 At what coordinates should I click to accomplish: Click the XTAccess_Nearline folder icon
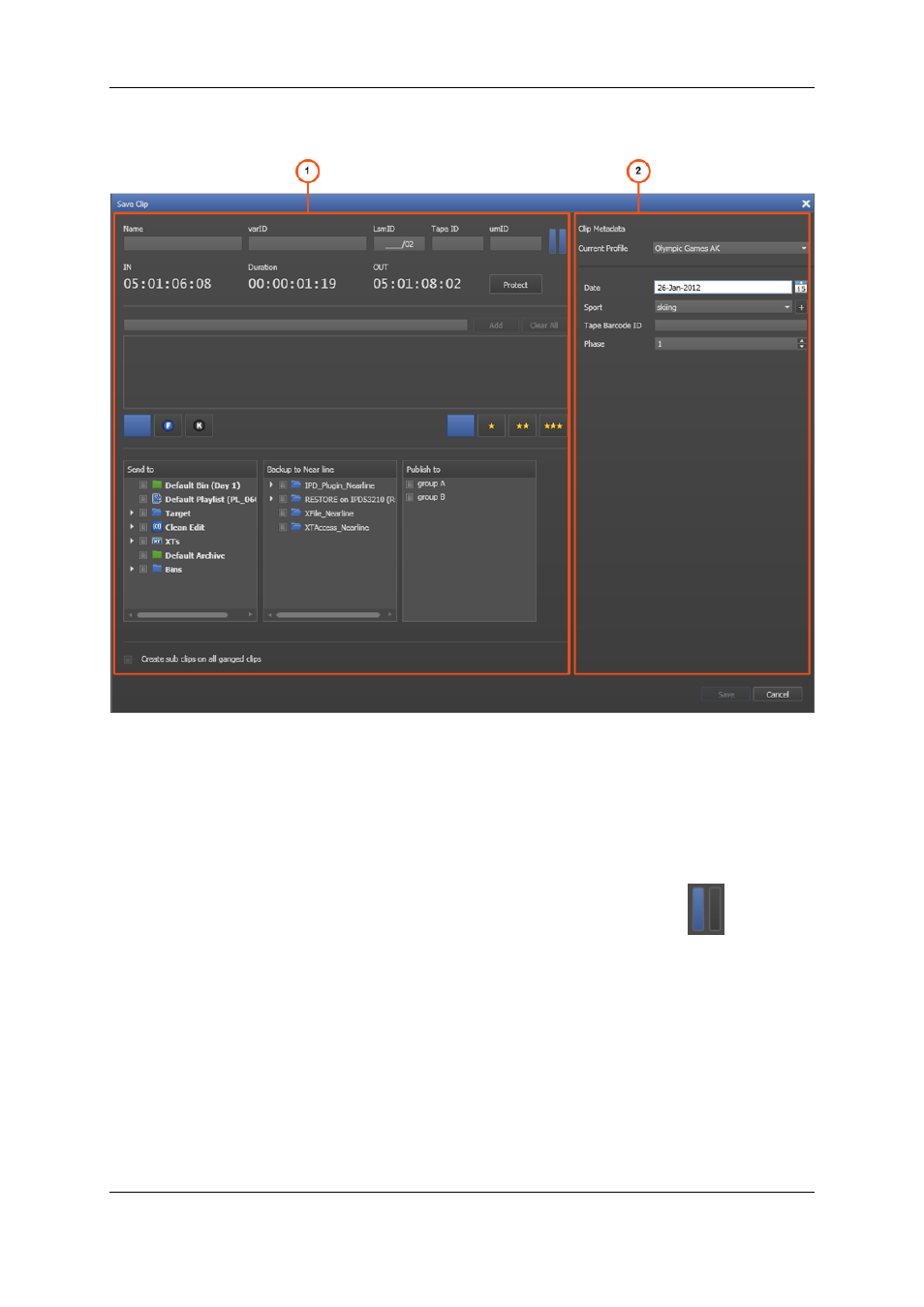tap(296, 527)
